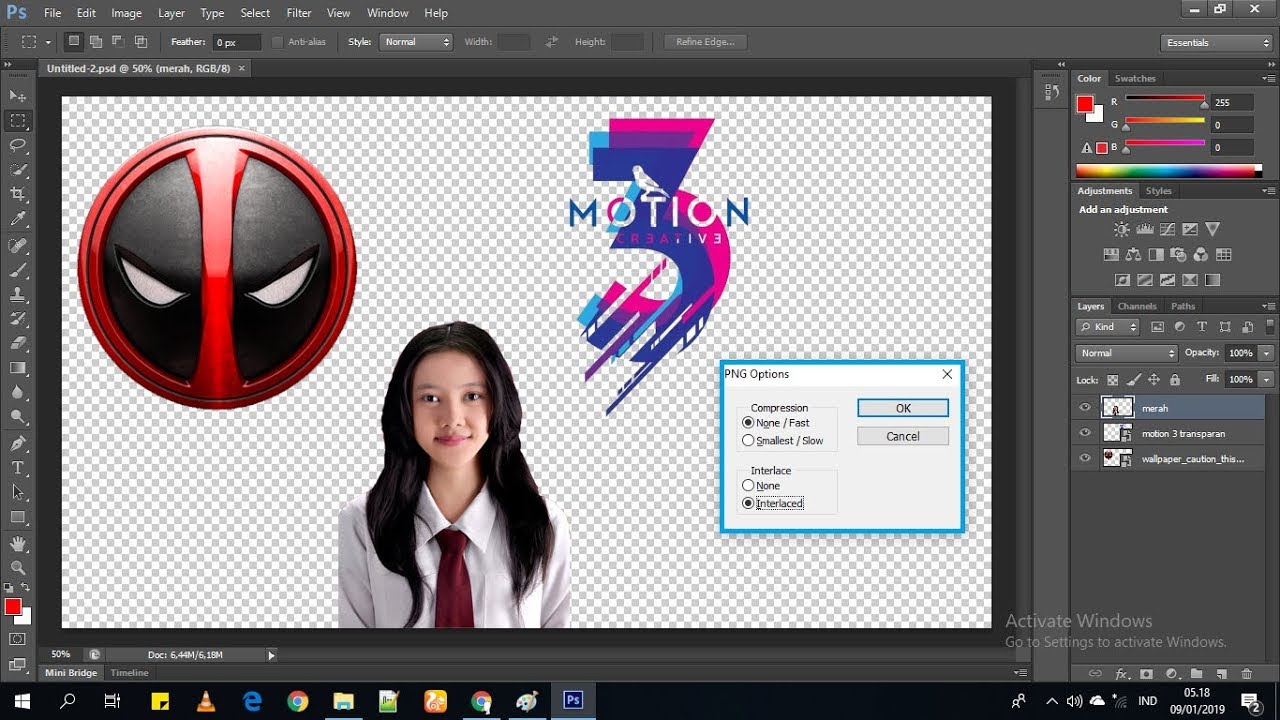Choose None under Interlace

tap(748, 486)
